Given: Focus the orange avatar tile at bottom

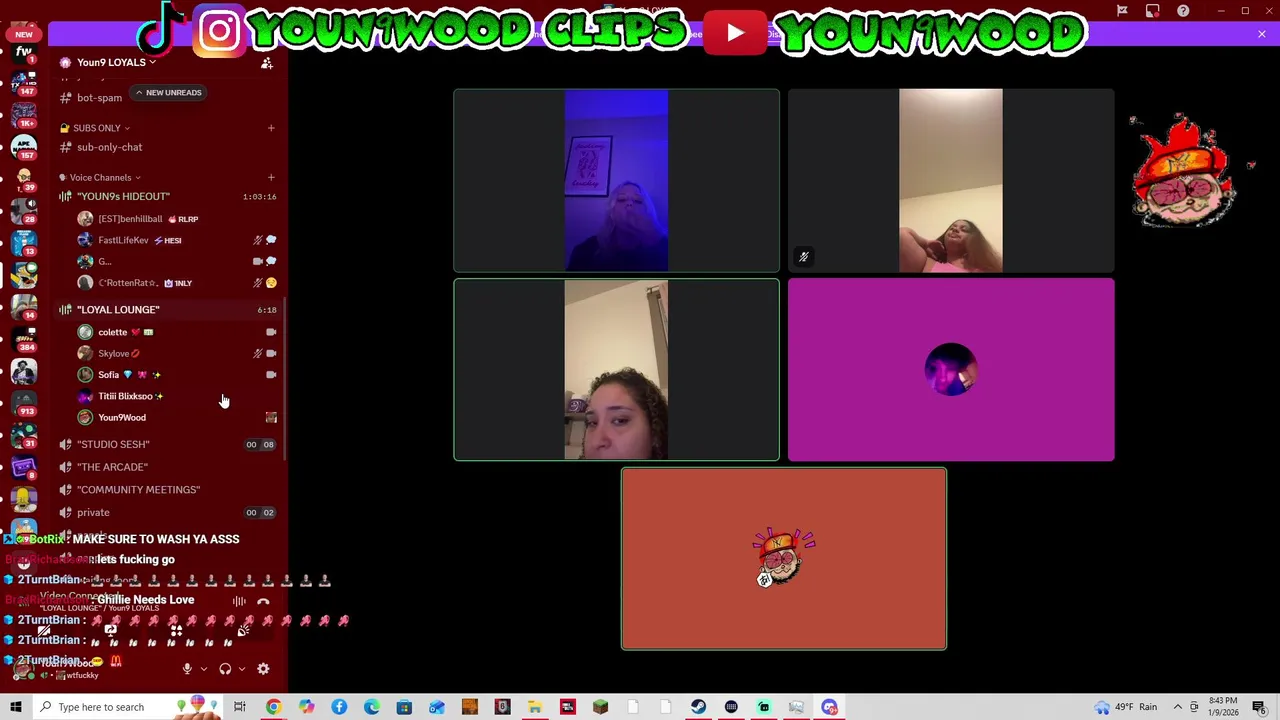Looking at the screenshot, I should (x=784, y=559).
